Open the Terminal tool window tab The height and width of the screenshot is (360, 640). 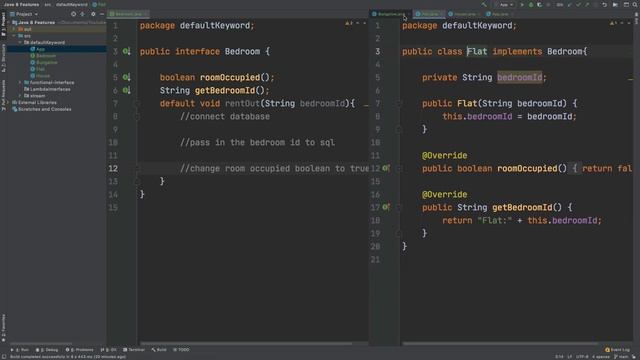134,350
